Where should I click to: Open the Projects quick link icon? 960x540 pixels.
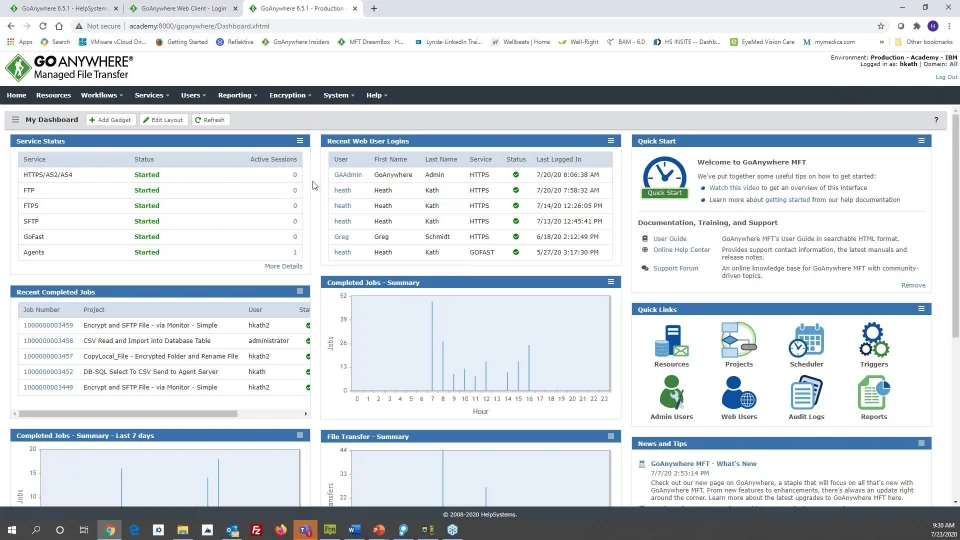[739, 341]
